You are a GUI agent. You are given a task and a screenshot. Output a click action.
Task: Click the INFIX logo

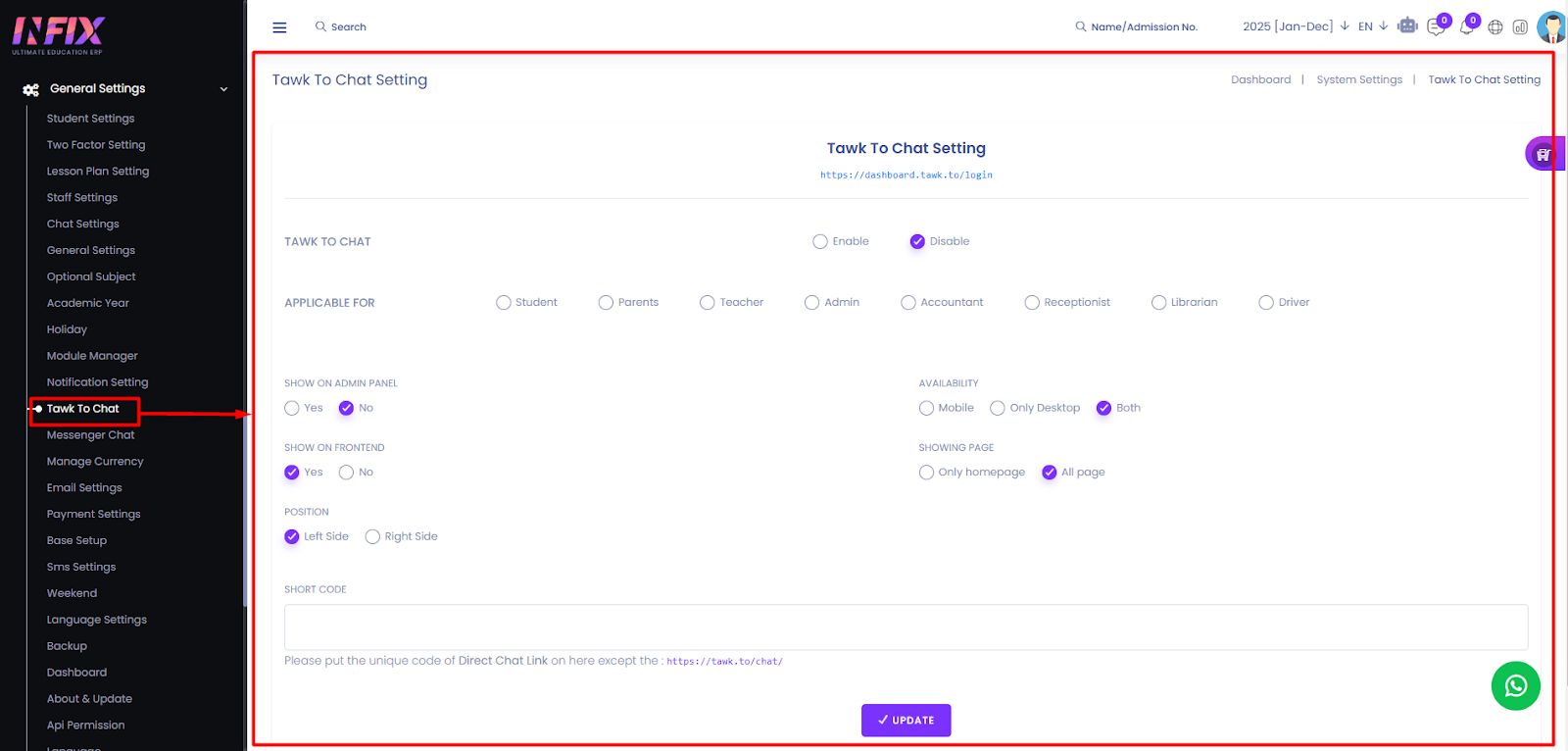[x=58, y=35]
